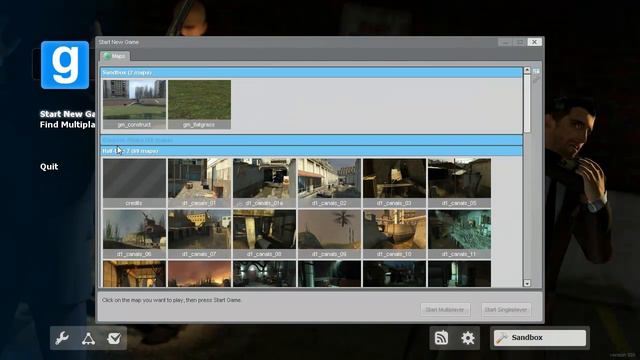Select the gm_flatgrass map thumbnail
The image size is (640, 360).
[199, 104]
